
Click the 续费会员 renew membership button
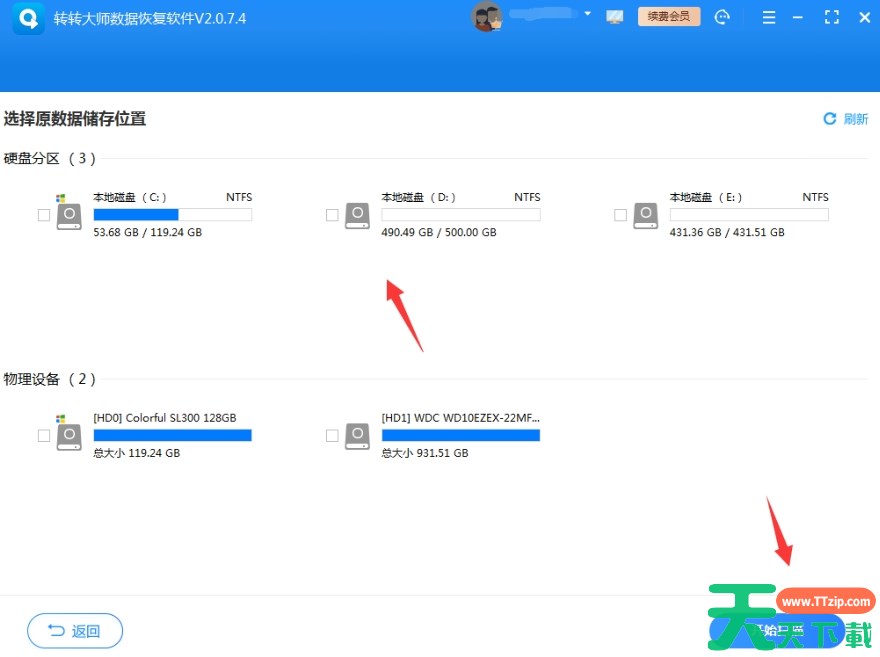click(669, 17)
